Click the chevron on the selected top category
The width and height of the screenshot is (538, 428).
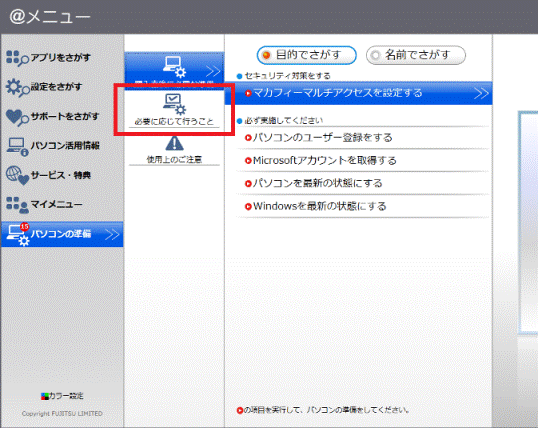213,71
